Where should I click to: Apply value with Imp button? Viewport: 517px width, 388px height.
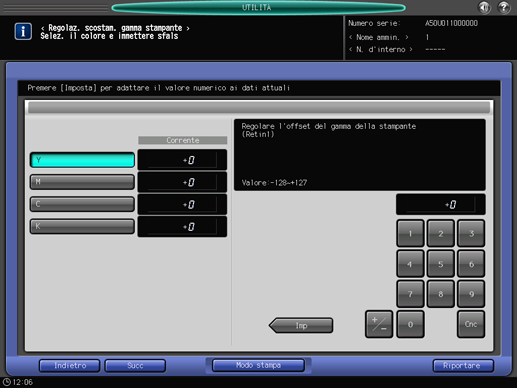(301, 325)
